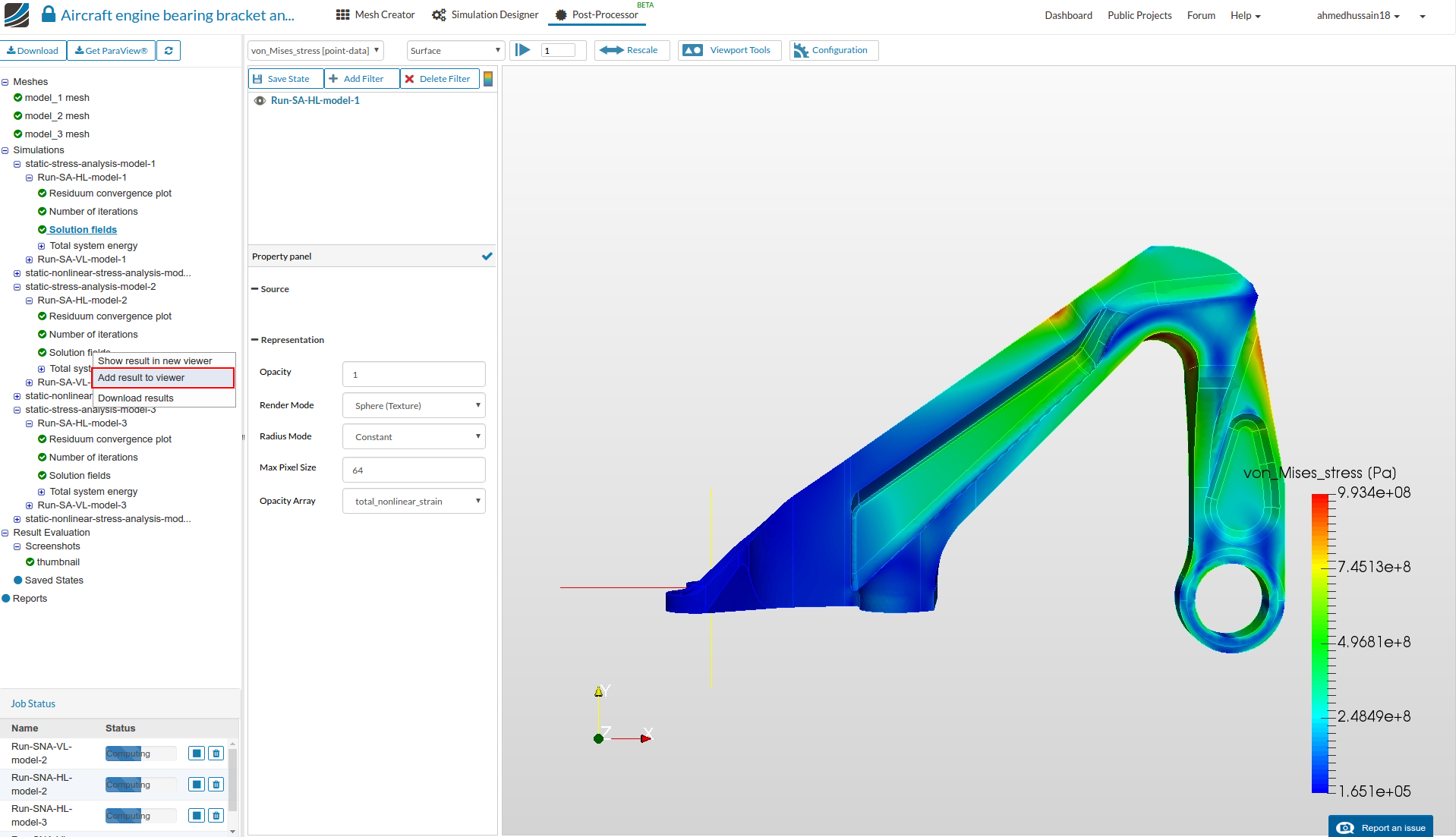Apply properties with the Property panel checkmark

487,256
